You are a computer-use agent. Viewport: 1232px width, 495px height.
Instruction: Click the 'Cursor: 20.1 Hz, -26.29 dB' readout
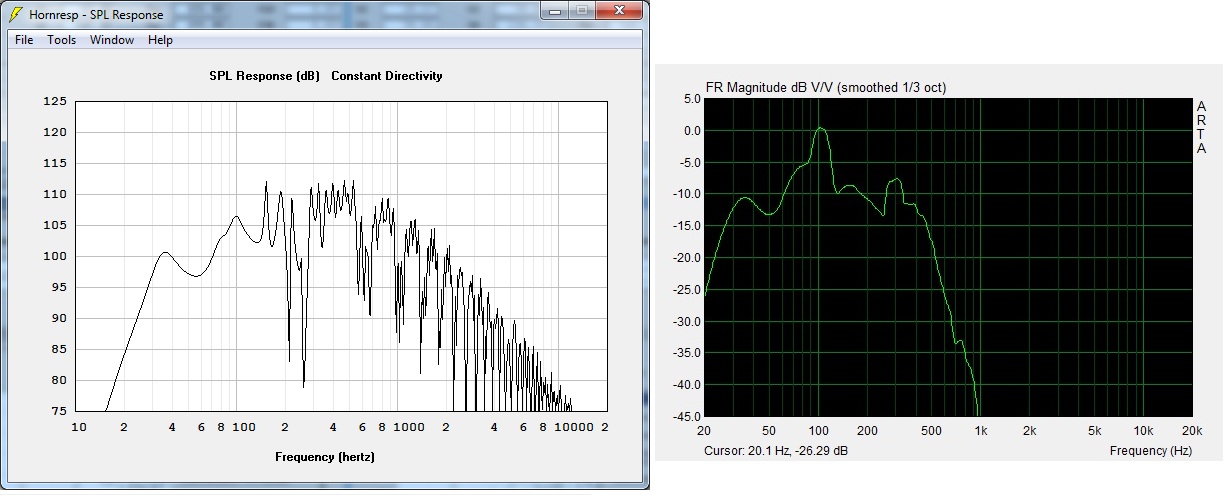click(778, 451)
